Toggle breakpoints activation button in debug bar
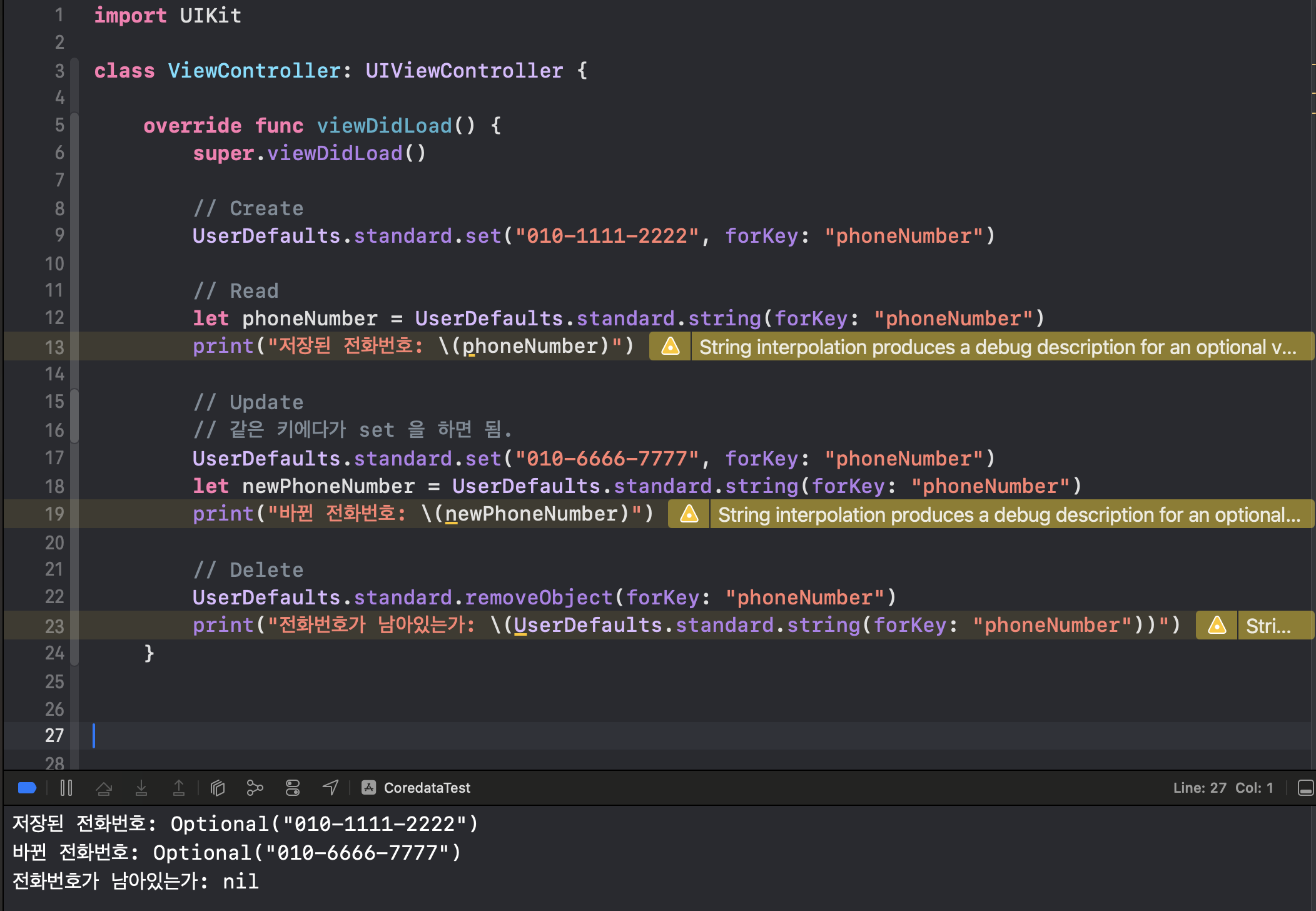The image size is (1316, 911). click(x=27, y=788)
